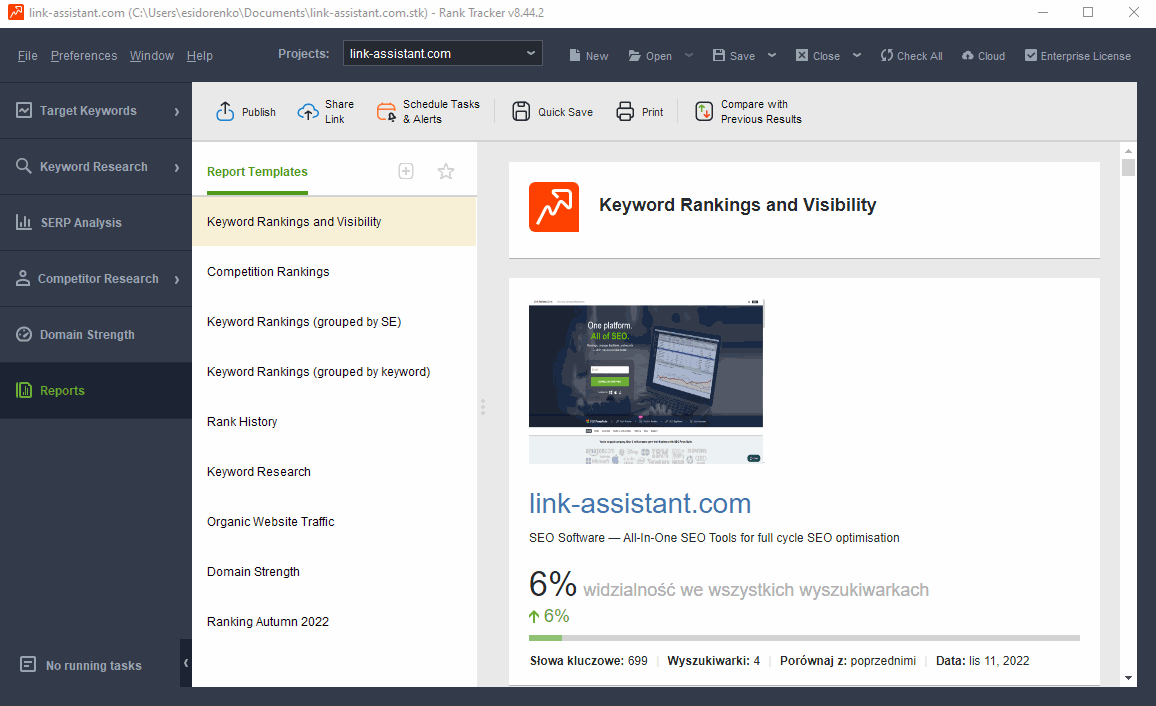This screenshot has height=706, width=1156.
Task: Select Ranking Autumn 2022 template
Action: pyautogui.click(x=334, y=622)
